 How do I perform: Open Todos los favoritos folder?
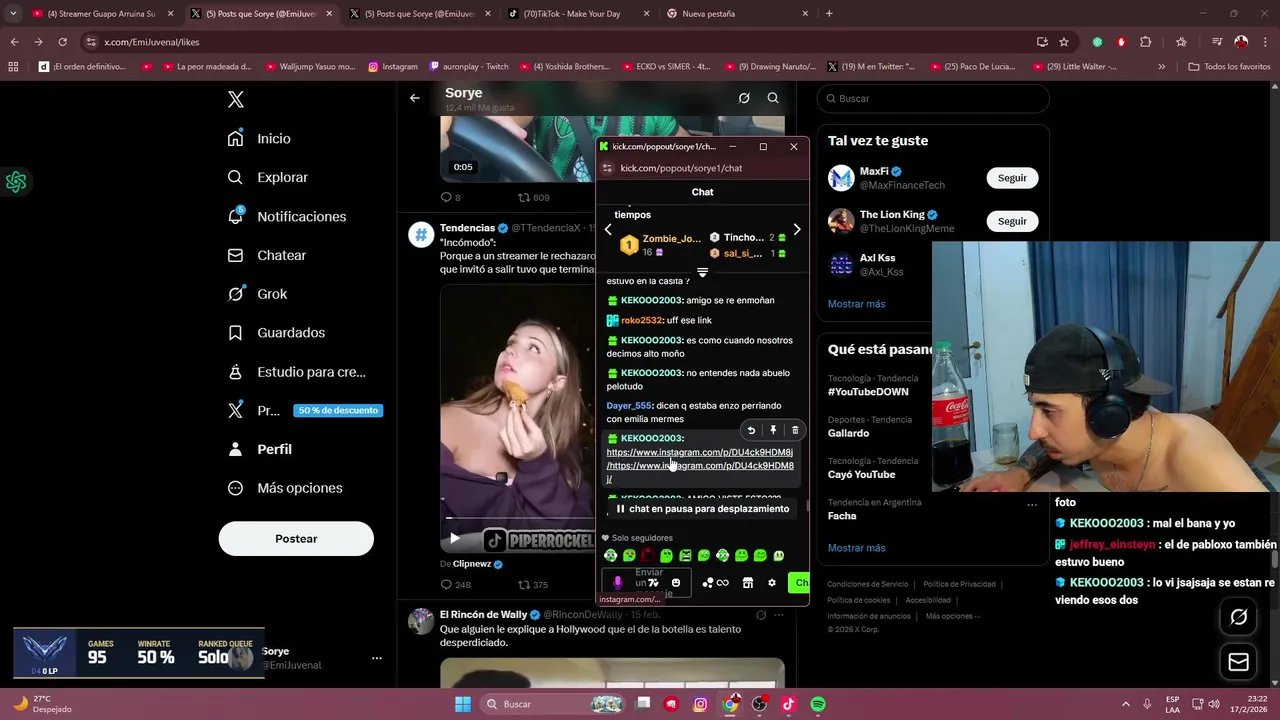tap(1229, 67)
